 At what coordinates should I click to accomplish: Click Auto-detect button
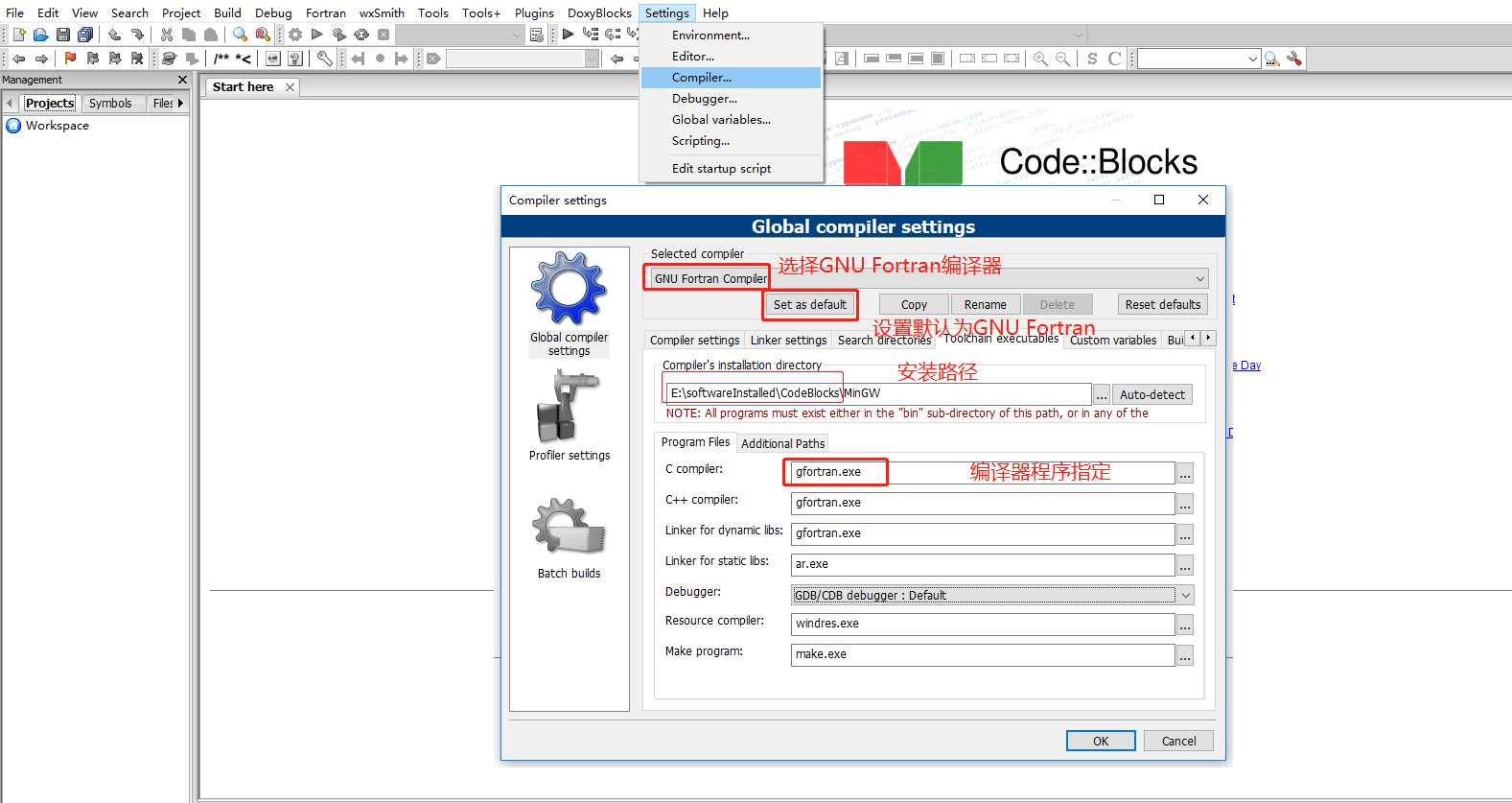tap(1152, 394)
